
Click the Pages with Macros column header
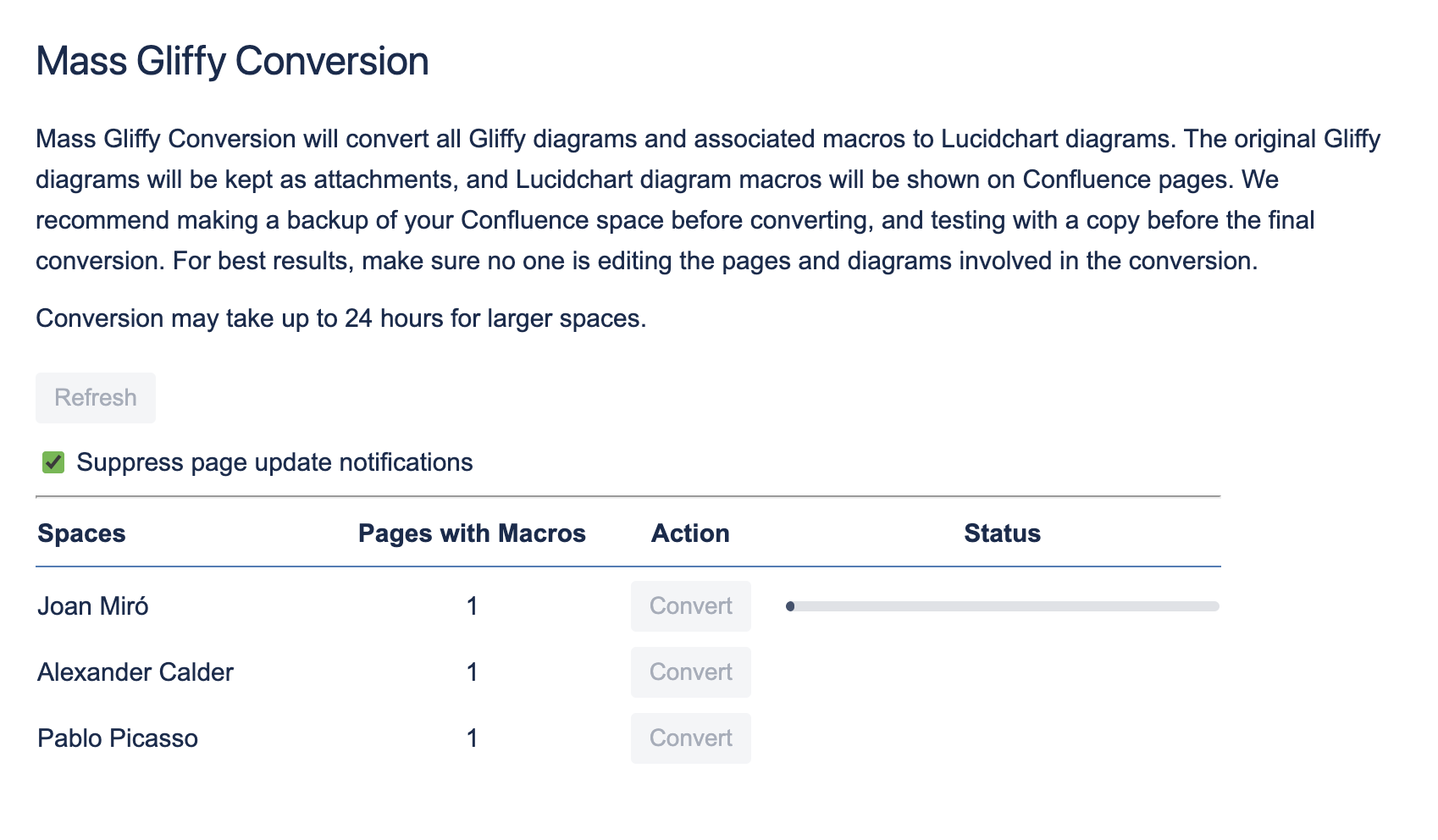tap(472, 533)
